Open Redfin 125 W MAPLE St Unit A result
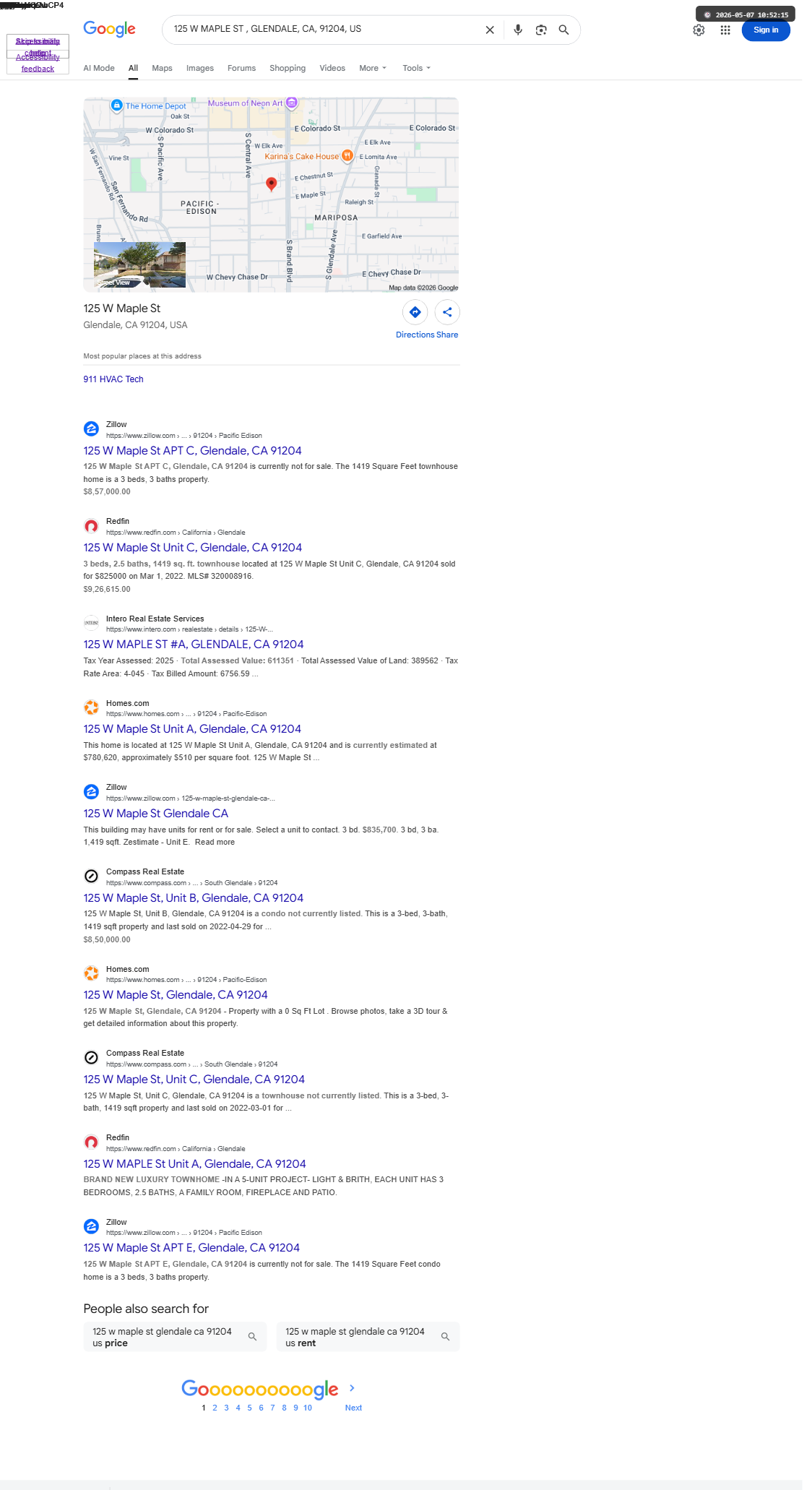 point(194,1164)
